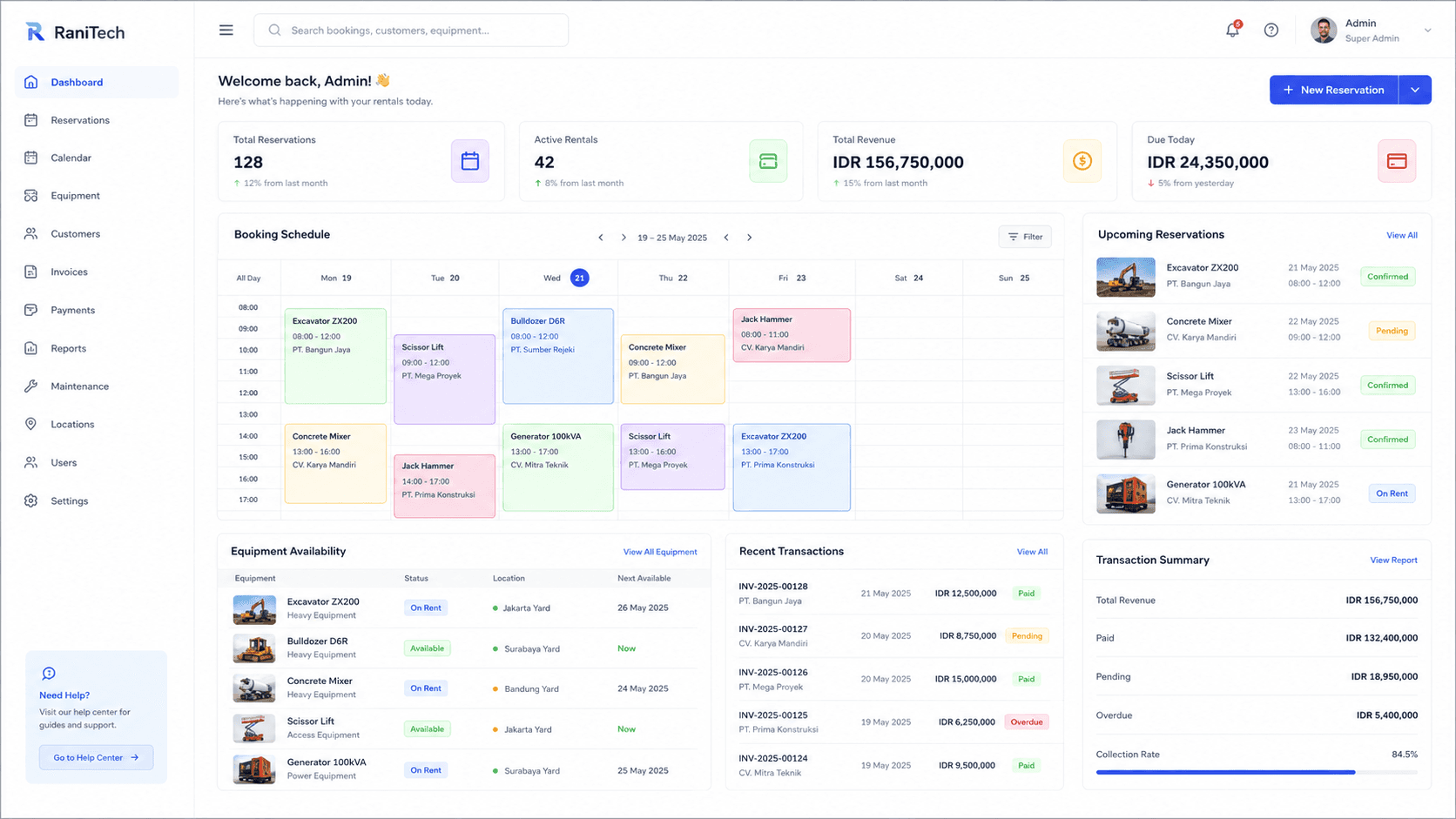This screenshot has height=819, width=1456.
Task: Click View All in Upcoming Reservations
Action: (1402, 235)
